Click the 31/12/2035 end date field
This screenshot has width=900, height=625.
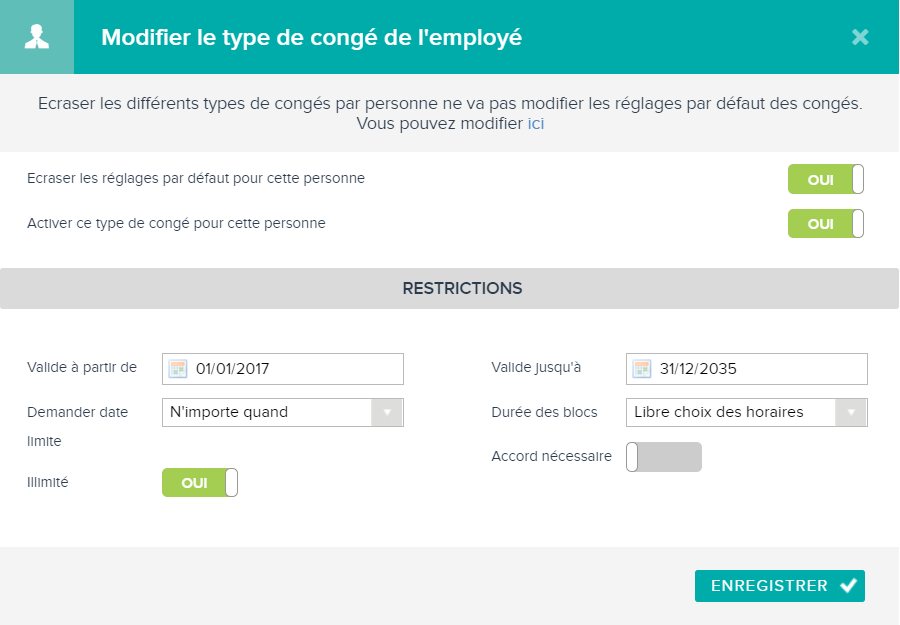[x=747, y=369]
